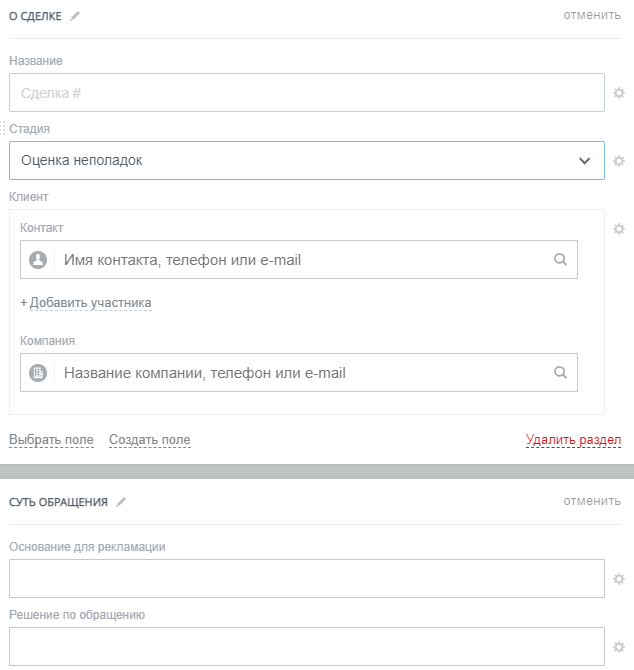Click gear next to "Решение по обращению" field
Screen dimensions: 634x670
(x=619, y=647)
